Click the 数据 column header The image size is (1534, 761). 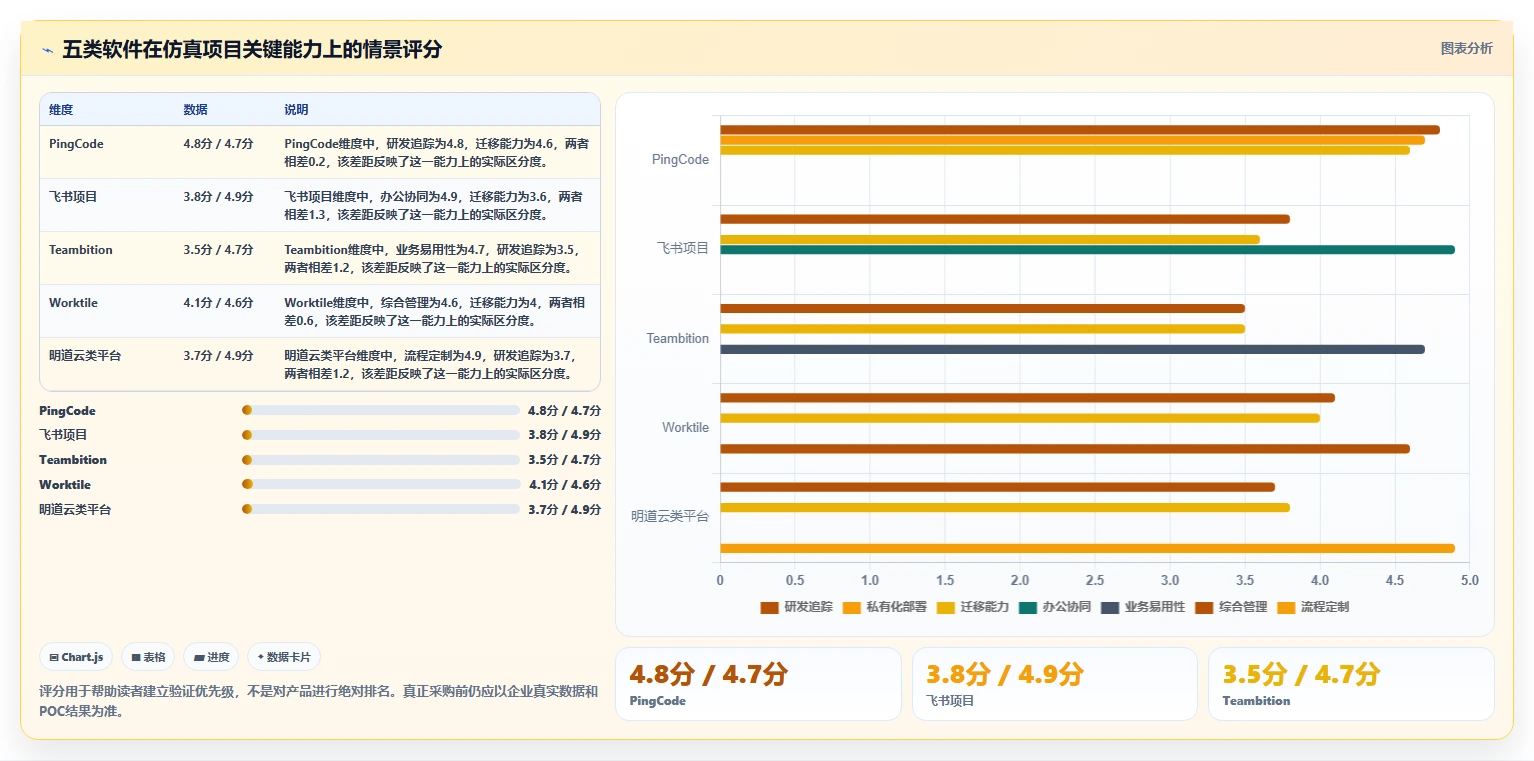(x=196, y=110)
